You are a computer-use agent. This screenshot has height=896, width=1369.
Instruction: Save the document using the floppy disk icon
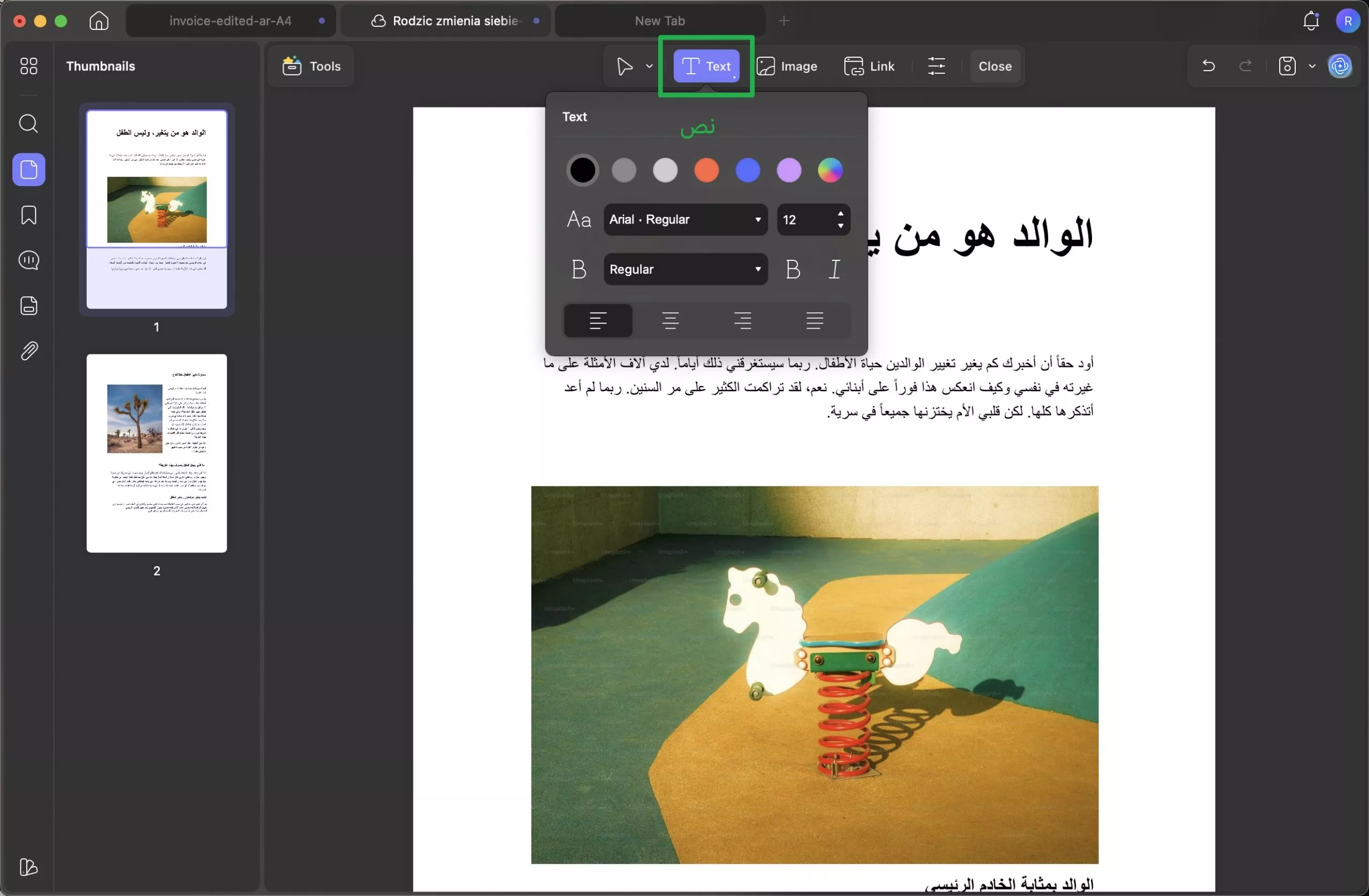pos(1287,66)
